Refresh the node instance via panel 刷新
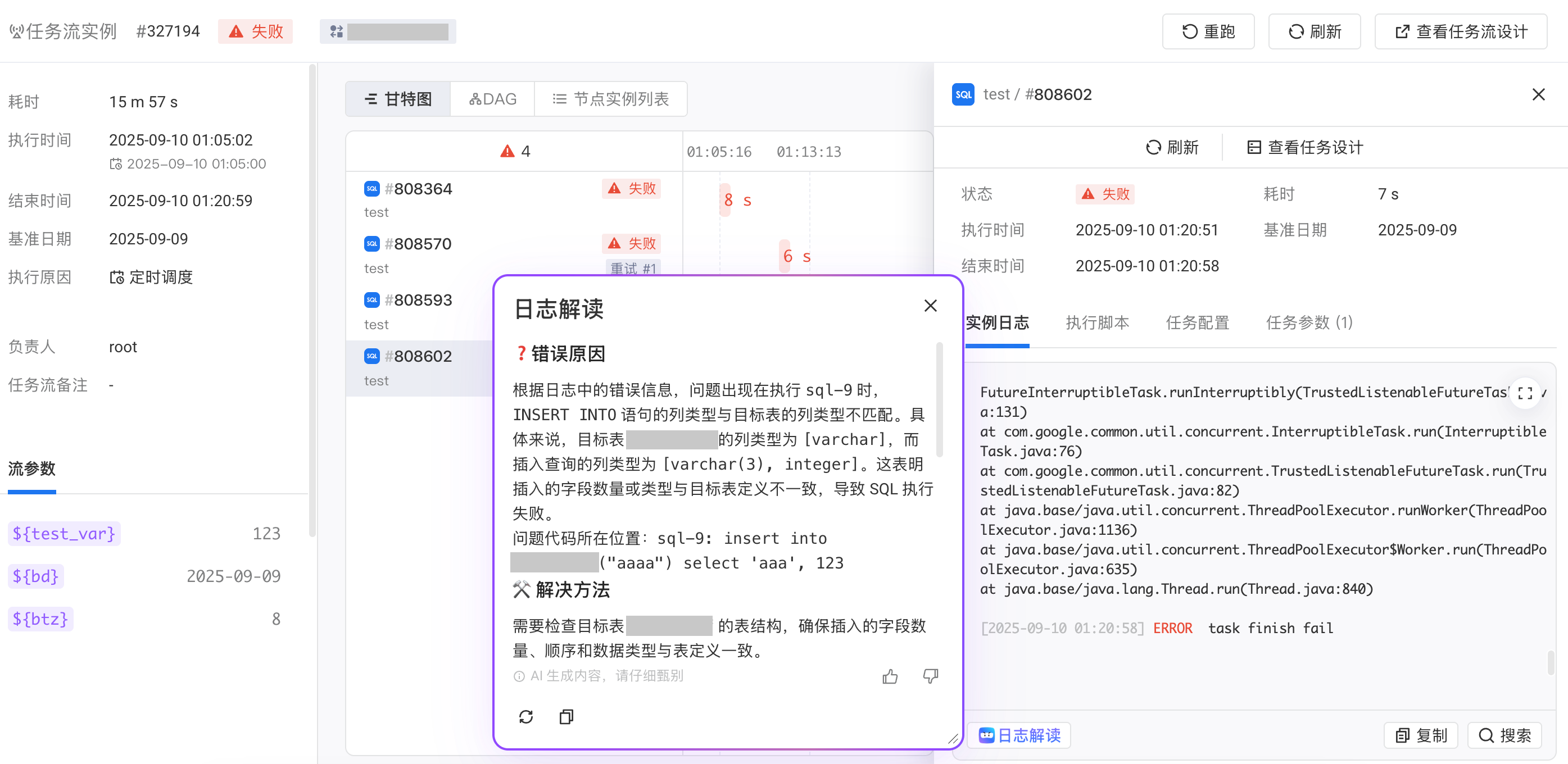 pyautogui.click(x=1171, y=147)
